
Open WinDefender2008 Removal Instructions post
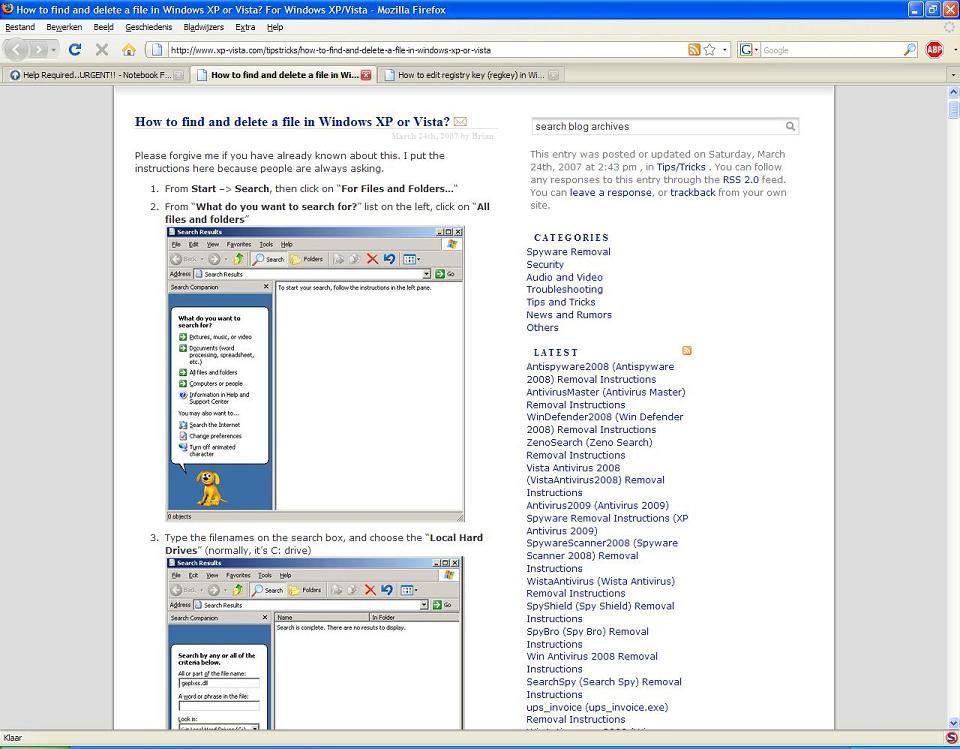(604, 423)
